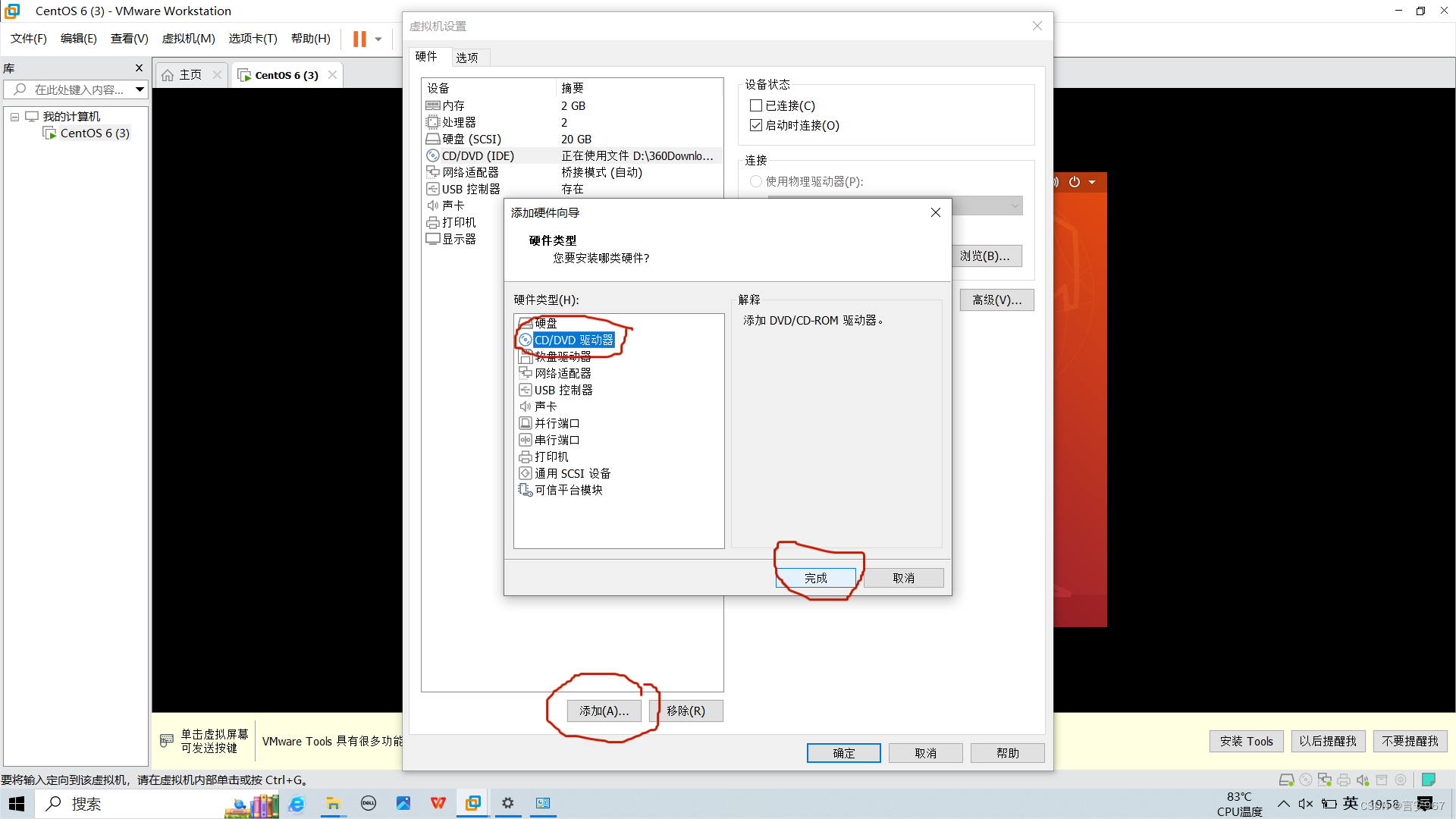Switch to the 选项 tab
This screenshot has height=819, width=1456.
[467, 58]
